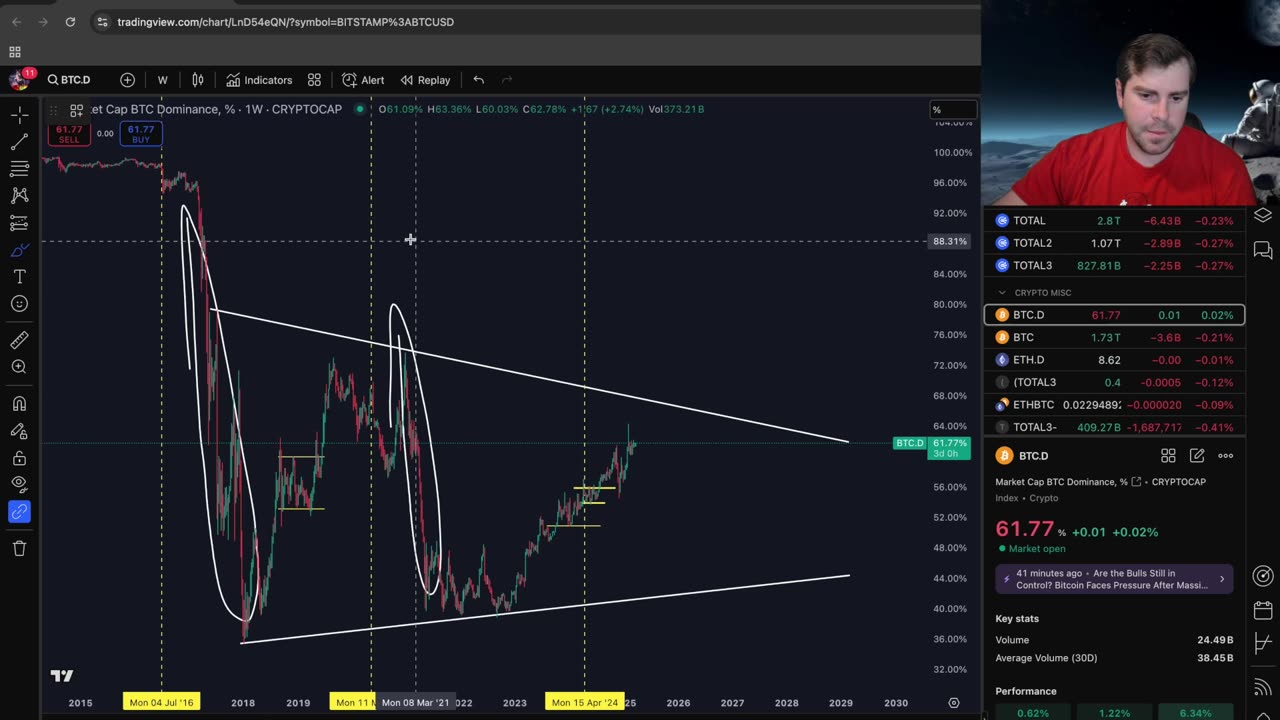
Task: Select the BTC.D watchlist row
Action: click(1115, 315)
